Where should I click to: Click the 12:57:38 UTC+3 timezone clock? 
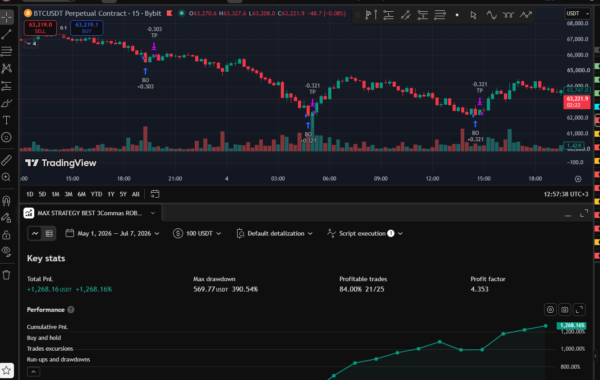tap(566, 194)
